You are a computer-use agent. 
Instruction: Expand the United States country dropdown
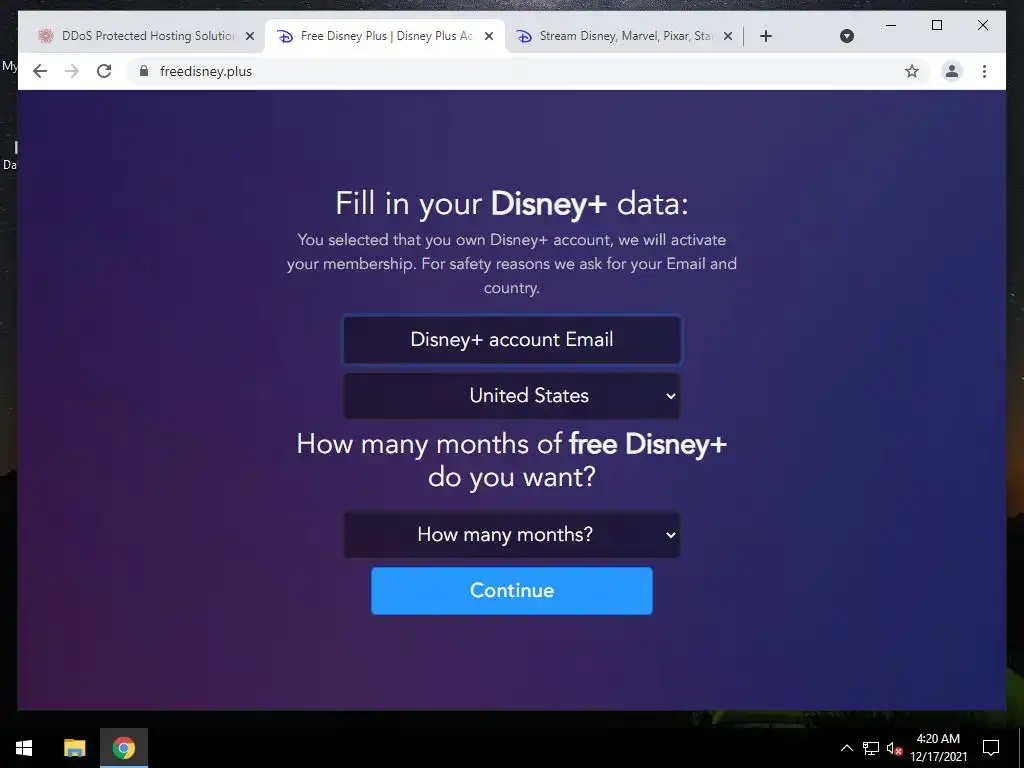(512, 396)
